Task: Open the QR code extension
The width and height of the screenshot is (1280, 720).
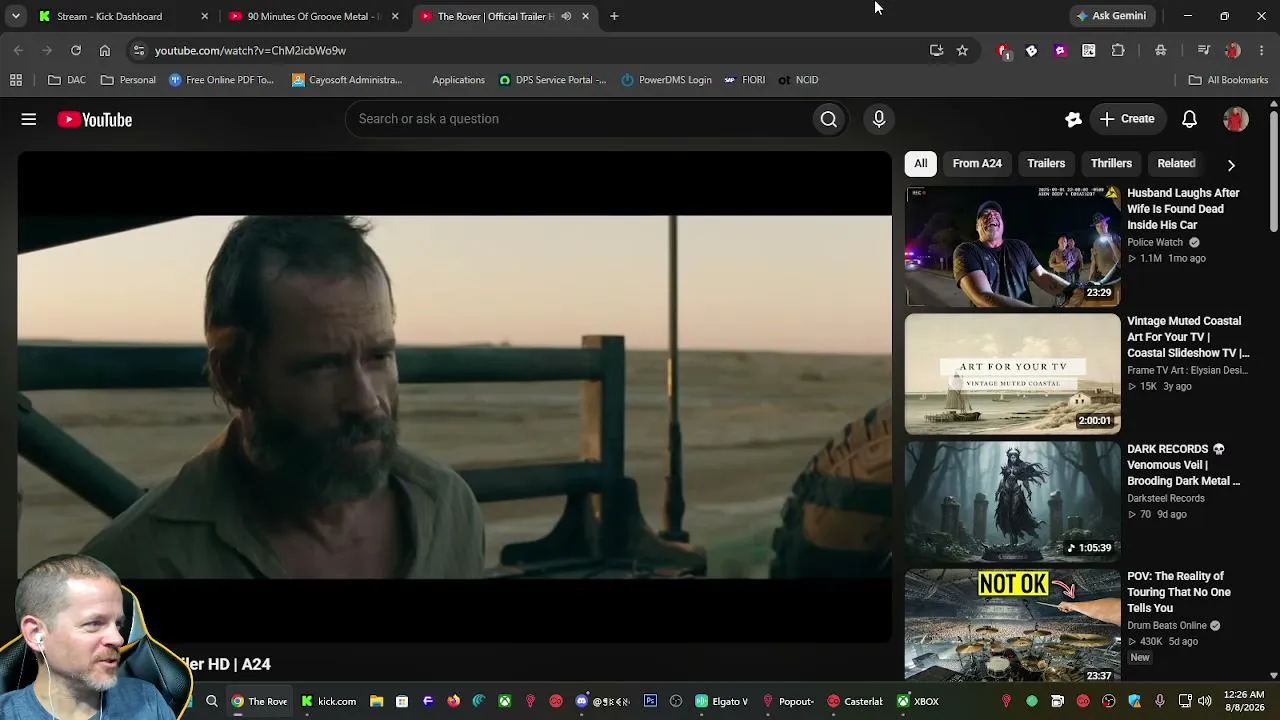Action: pos(1089,50)
